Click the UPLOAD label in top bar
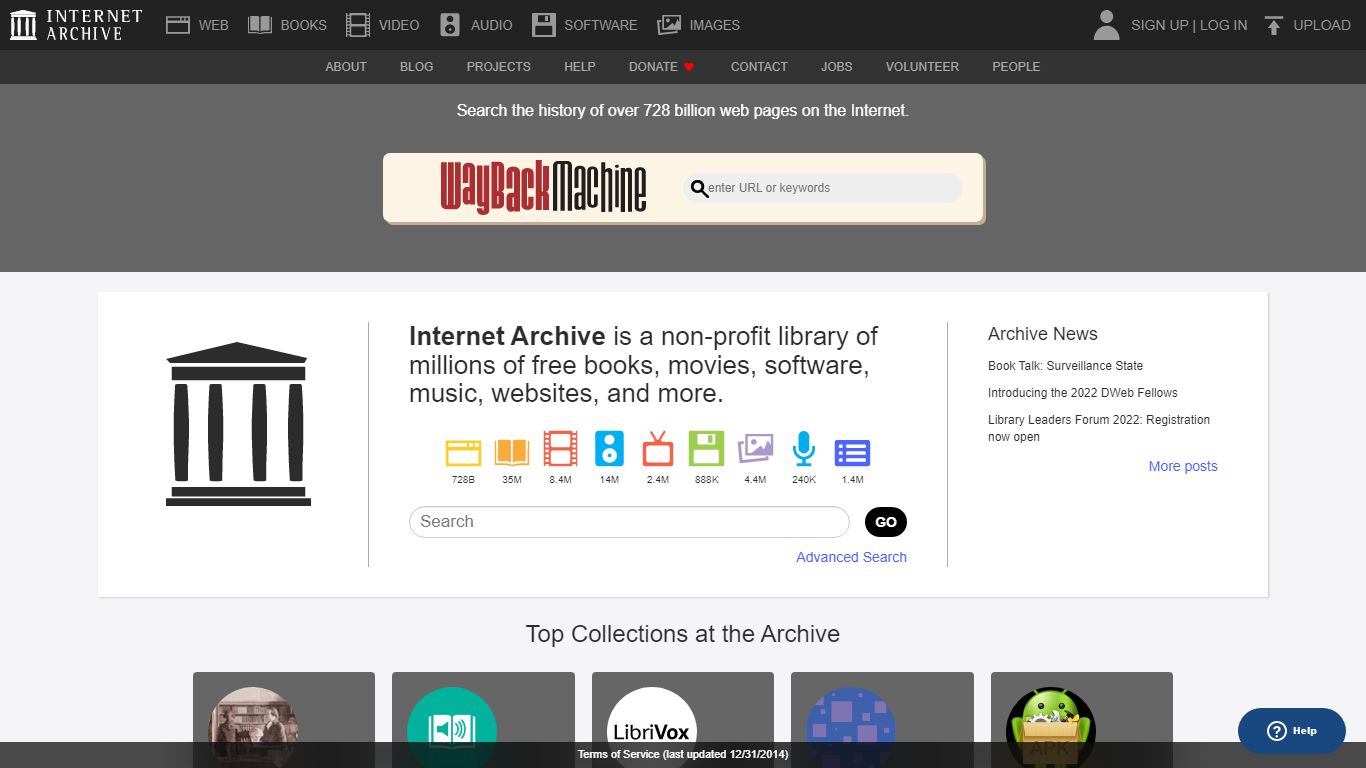Image resolution: width=1366 pixels, height=768 pixels. pyautogui.click(x=1322, y=25)
